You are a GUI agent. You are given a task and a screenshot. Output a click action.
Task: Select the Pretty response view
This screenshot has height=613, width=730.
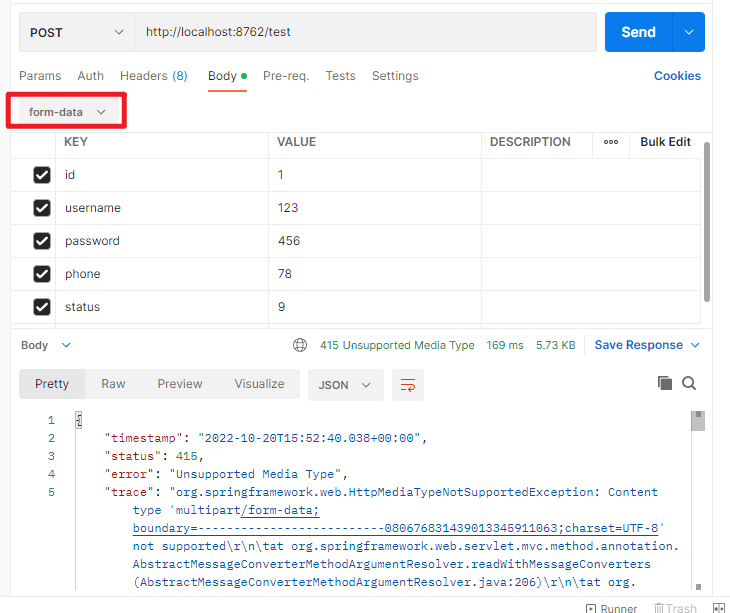(x=52, y=384)
